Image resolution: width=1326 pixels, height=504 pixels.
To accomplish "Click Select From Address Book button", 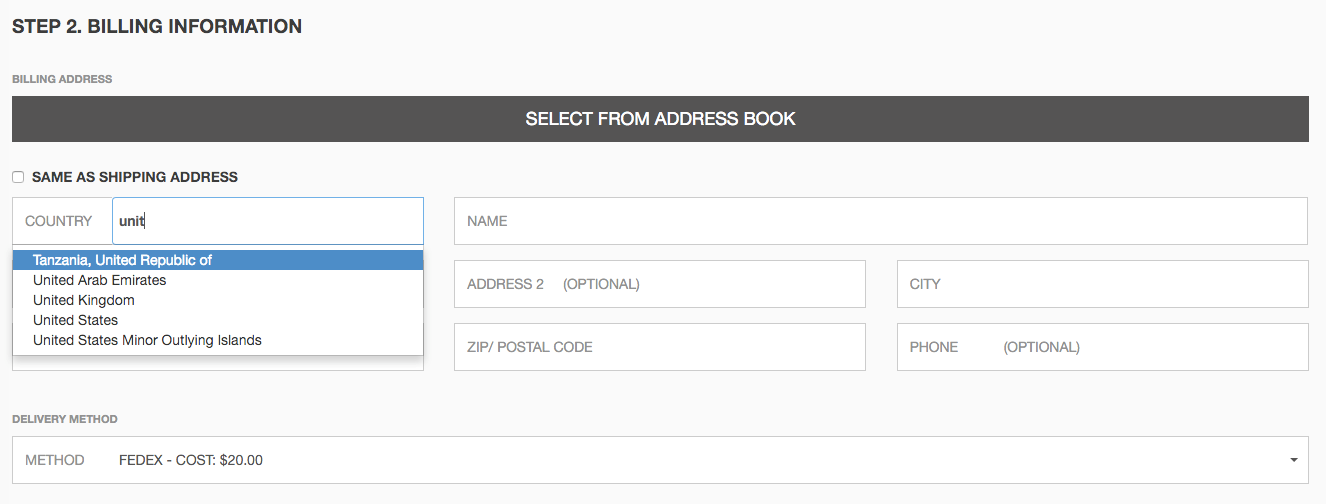I will [660, 119].
